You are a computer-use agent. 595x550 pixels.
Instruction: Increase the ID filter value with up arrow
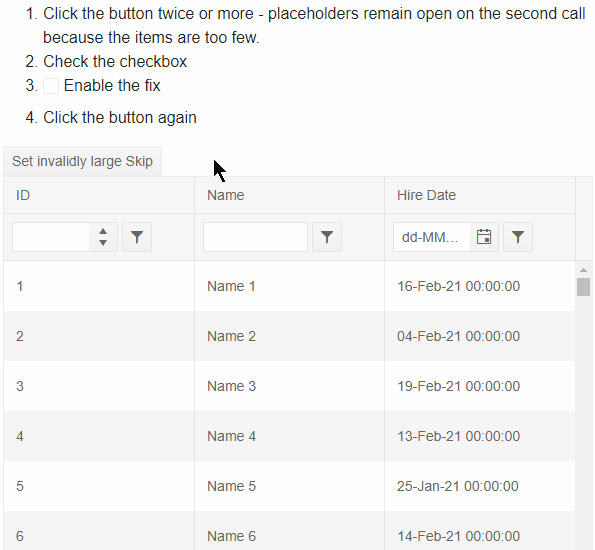click(103, 231)
